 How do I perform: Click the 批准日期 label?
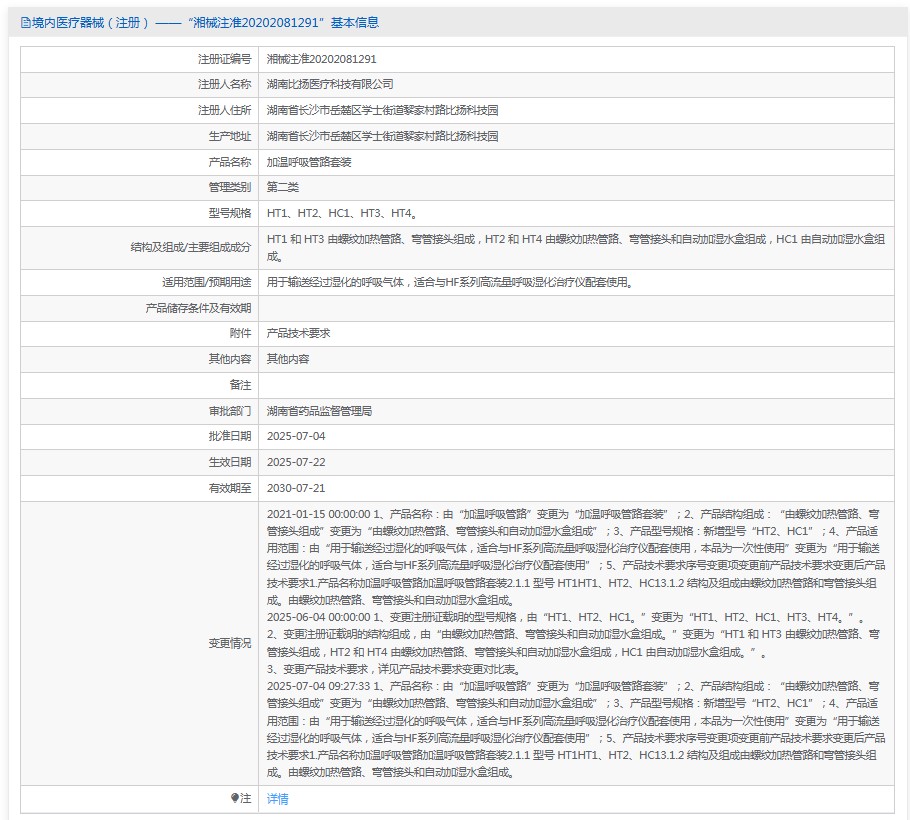(230, 436)
